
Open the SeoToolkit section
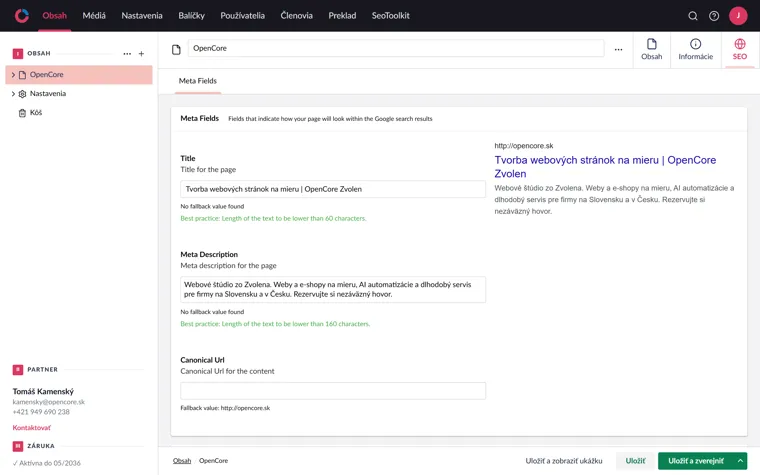point(391,16)
